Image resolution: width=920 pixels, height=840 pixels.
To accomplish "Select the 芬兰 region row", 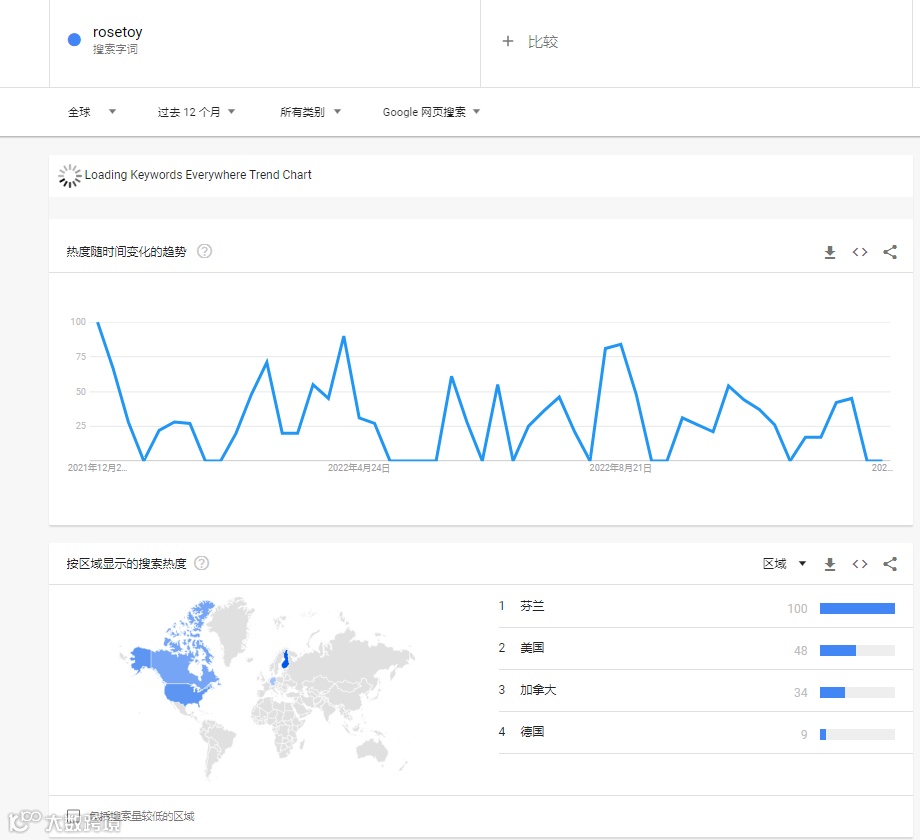I will pos(705,607).
